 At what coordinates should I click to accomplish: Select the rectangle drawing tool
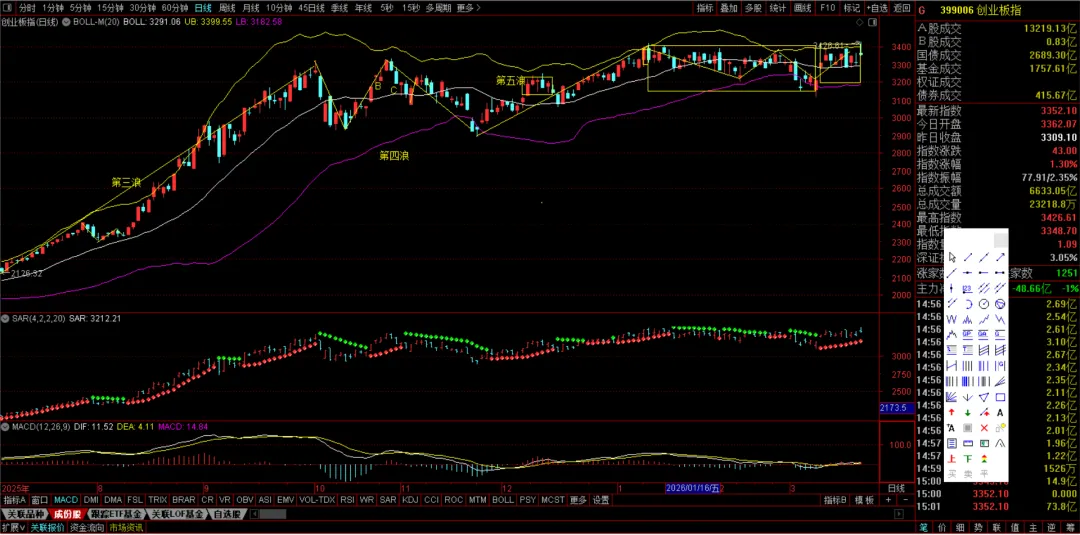pyautogui.click(x=1000, y=397)
